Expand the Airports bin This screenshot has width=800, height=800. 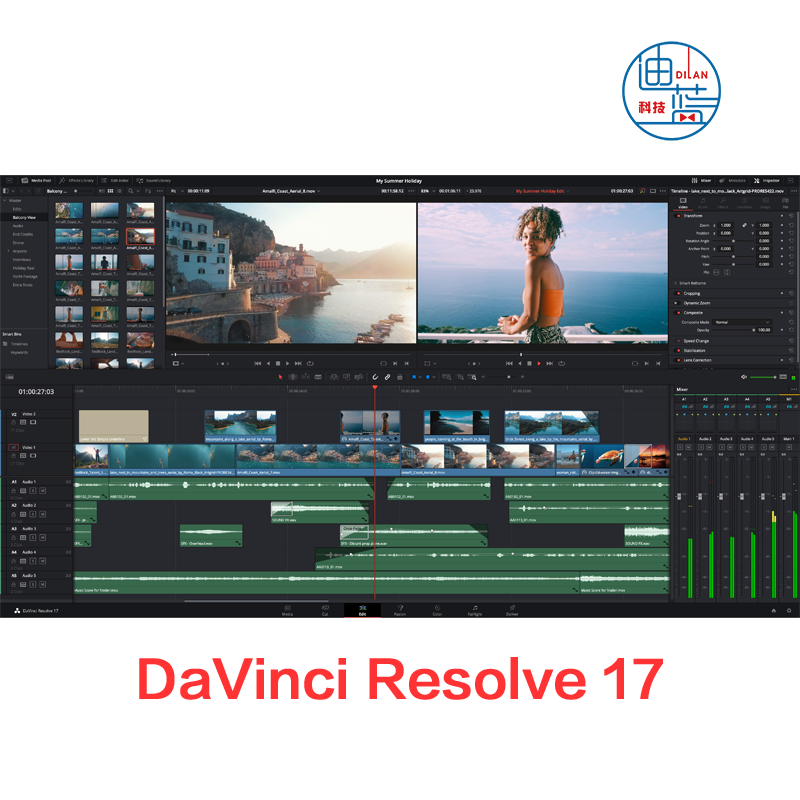tap(8, 251)
